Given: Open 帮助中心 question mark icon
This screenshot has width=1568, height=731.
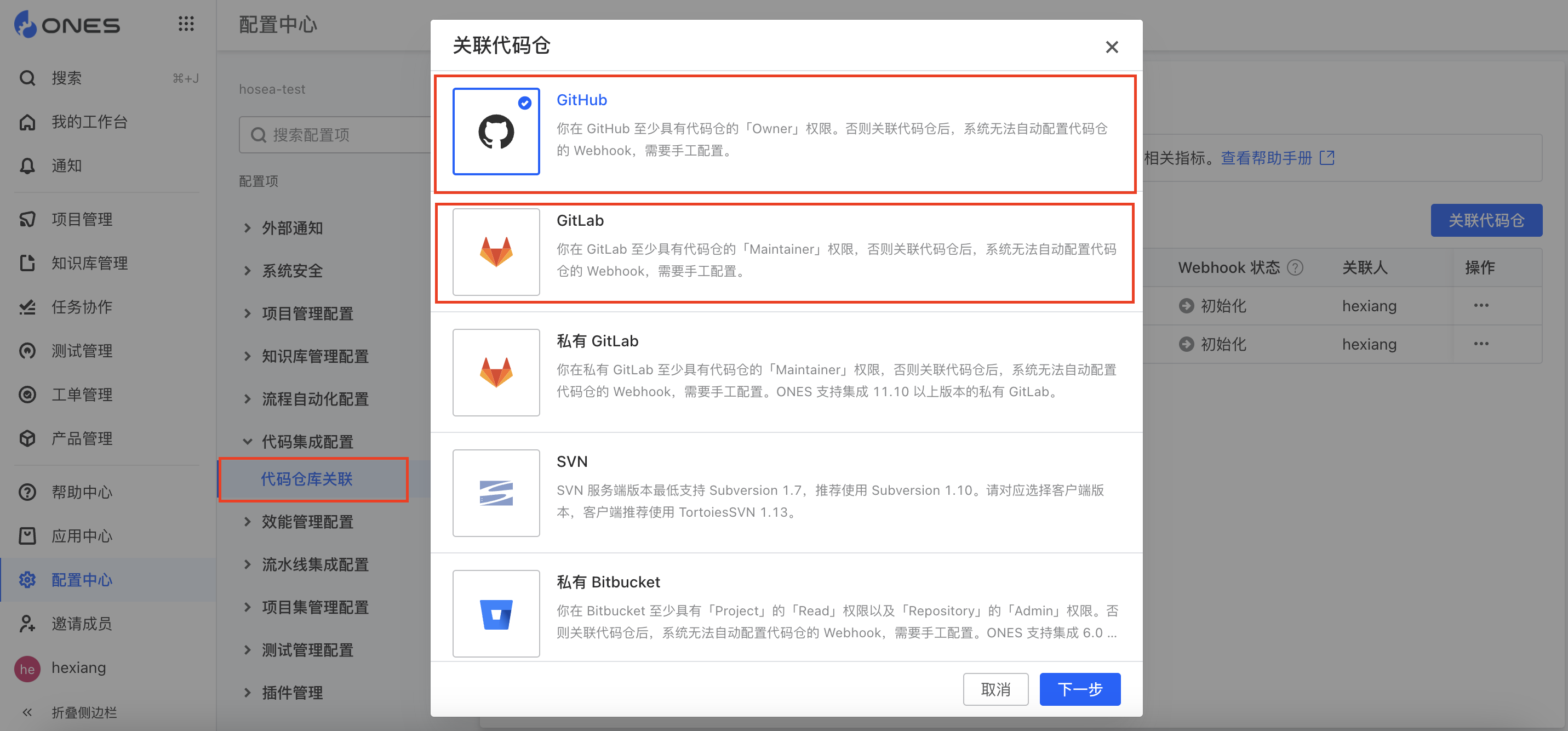Looking at the screenshot, I should click(x=27, y=492).
